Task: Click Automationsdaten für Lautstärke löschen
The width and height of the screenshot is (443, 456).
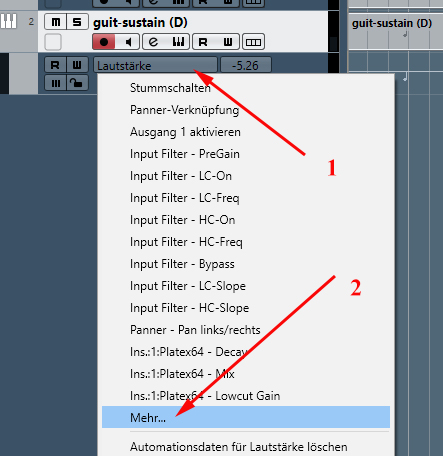Action: (x=239, y=447)
